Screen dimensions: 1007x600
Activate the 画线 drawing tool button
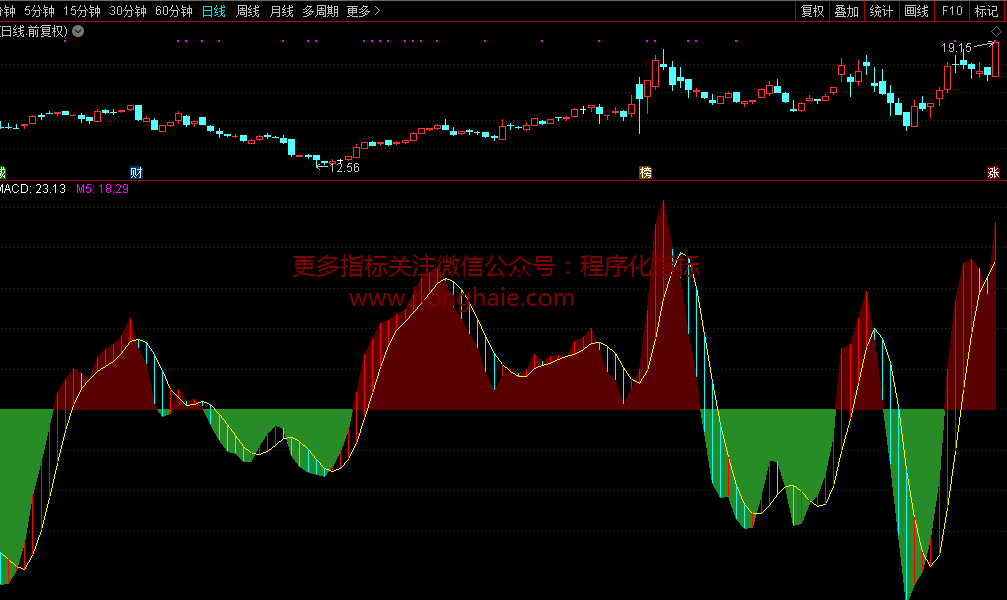pos(916,11)
